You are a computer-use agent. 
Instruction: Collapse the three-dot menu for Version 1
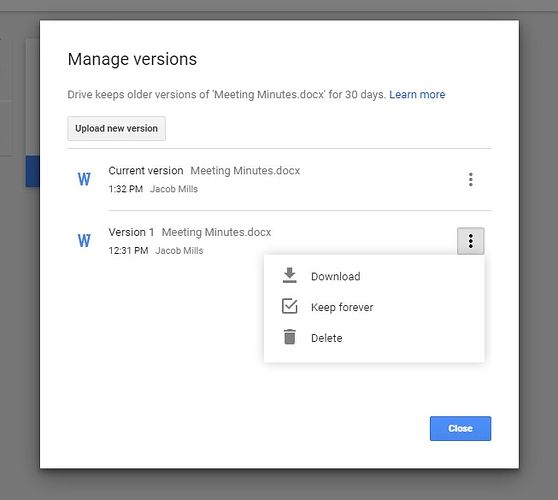(x=470, y=241)
